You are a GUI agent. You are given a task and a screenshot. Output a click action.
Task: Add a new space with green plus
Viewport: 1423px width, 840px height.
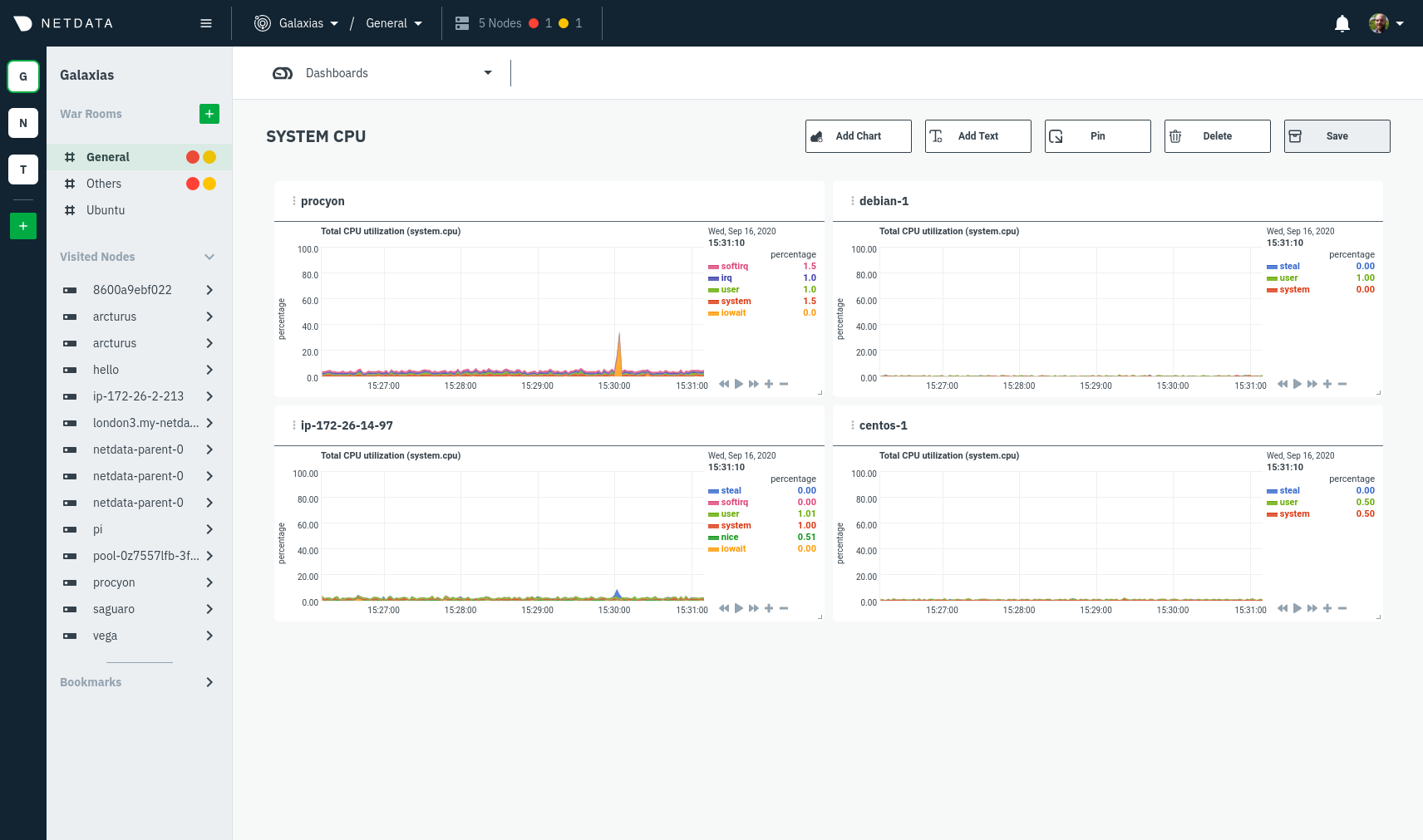point(23,226)
